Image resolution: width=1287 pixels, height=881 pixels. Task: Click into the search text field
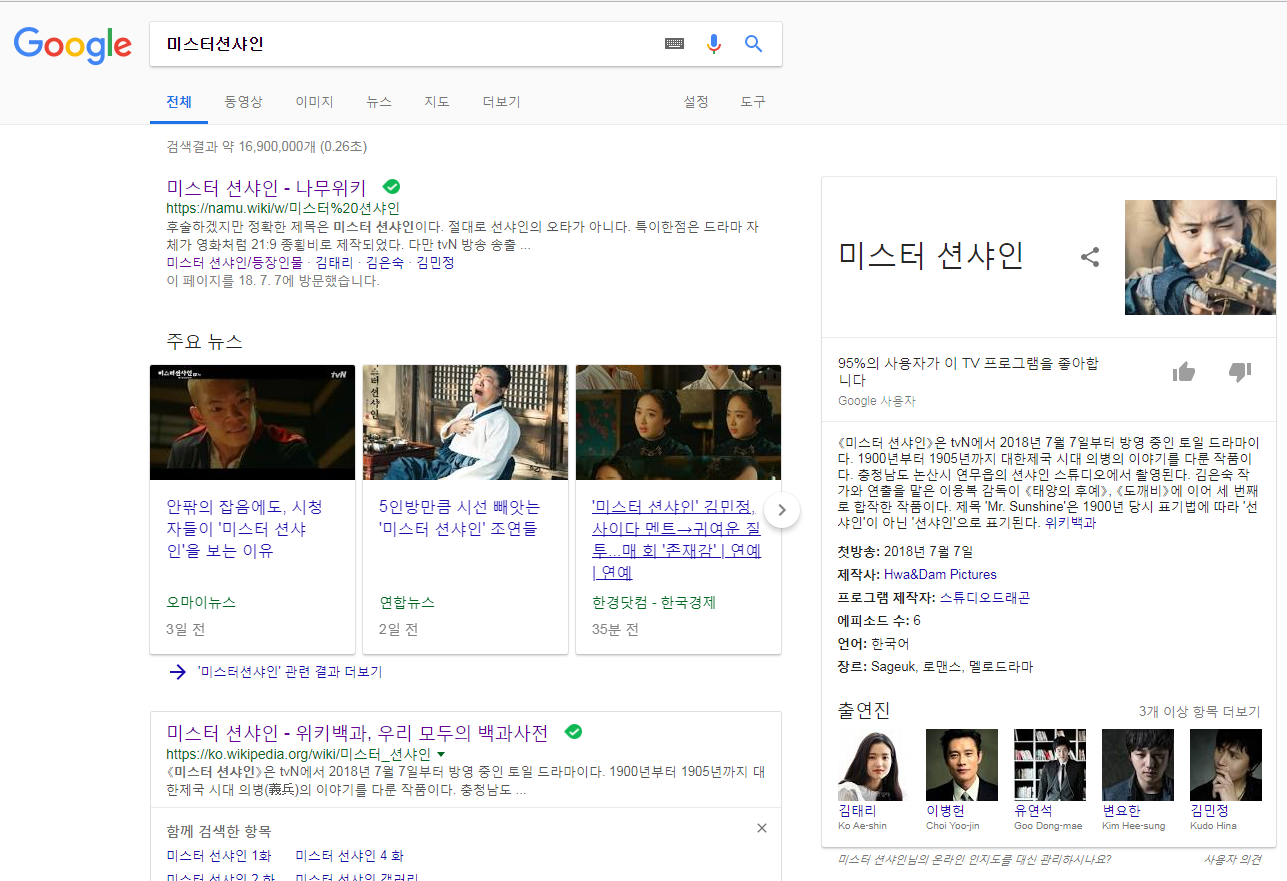tap(400, 44)
